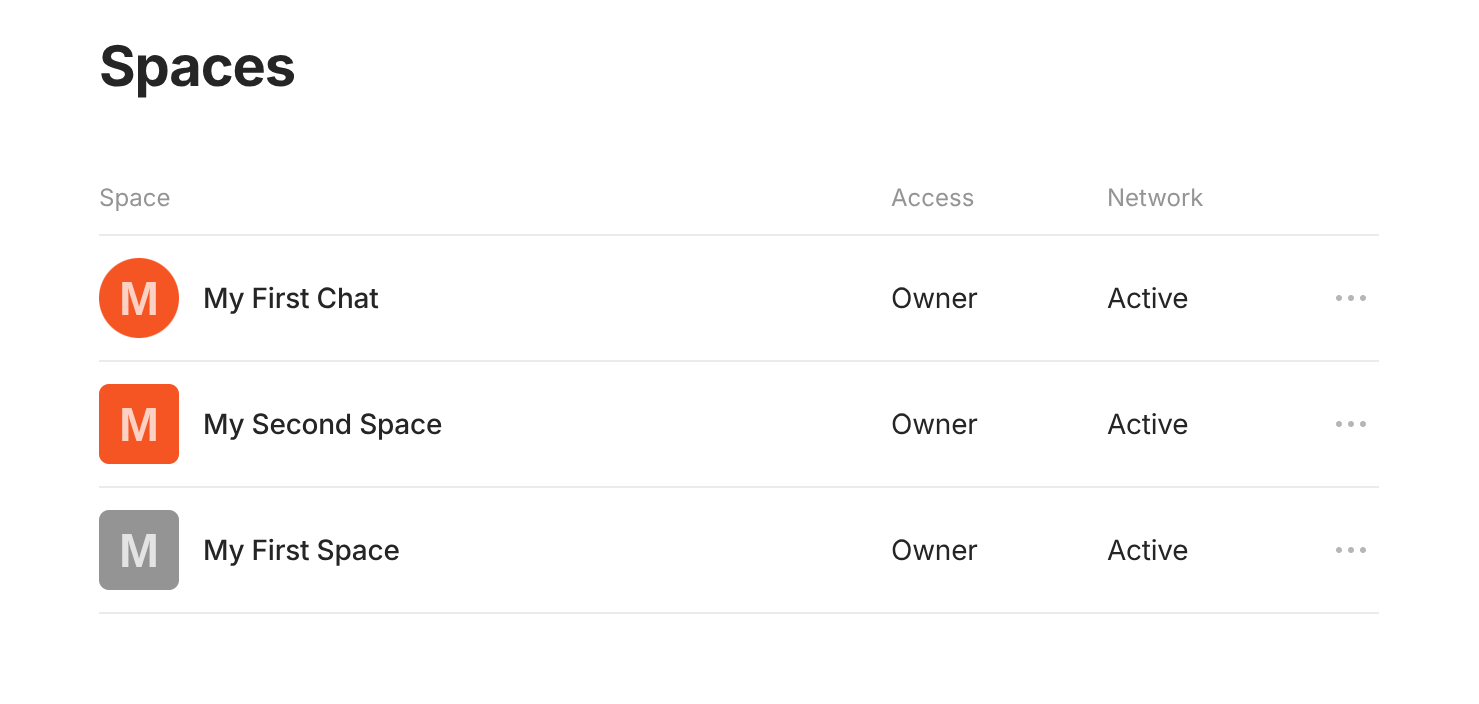The height and width of the screenshot is (704, 1479).
Task: Open more options for My First Chat
Action: (x=1350, y=298)
